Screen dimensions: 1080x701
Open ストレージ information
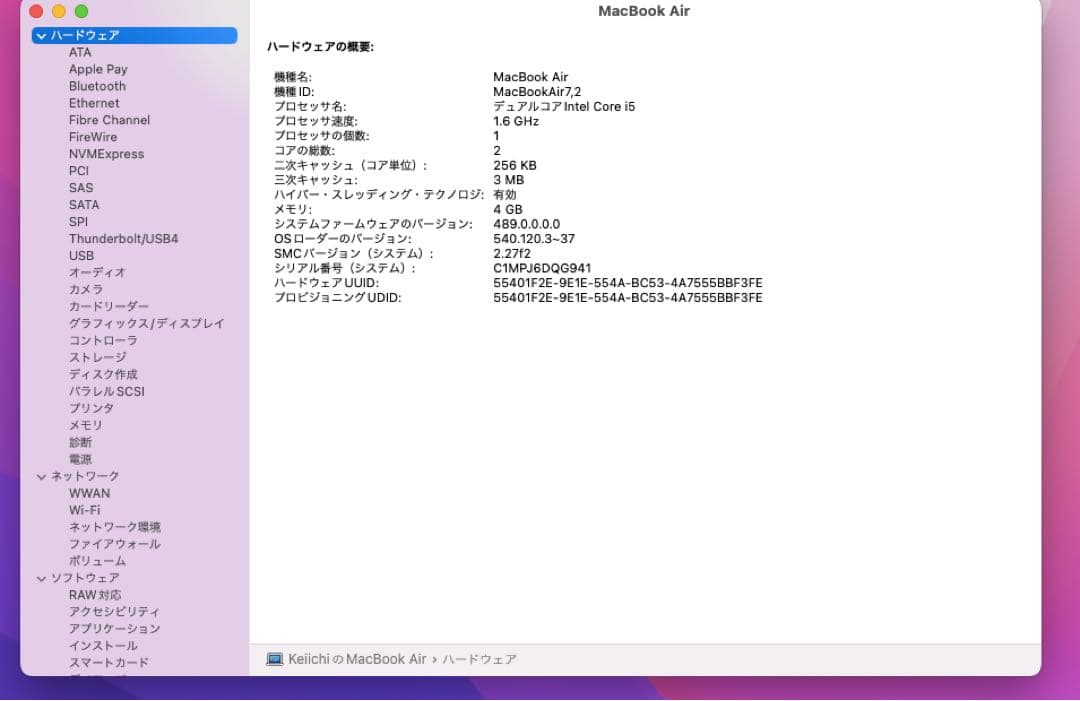click(x=98, y=357)
